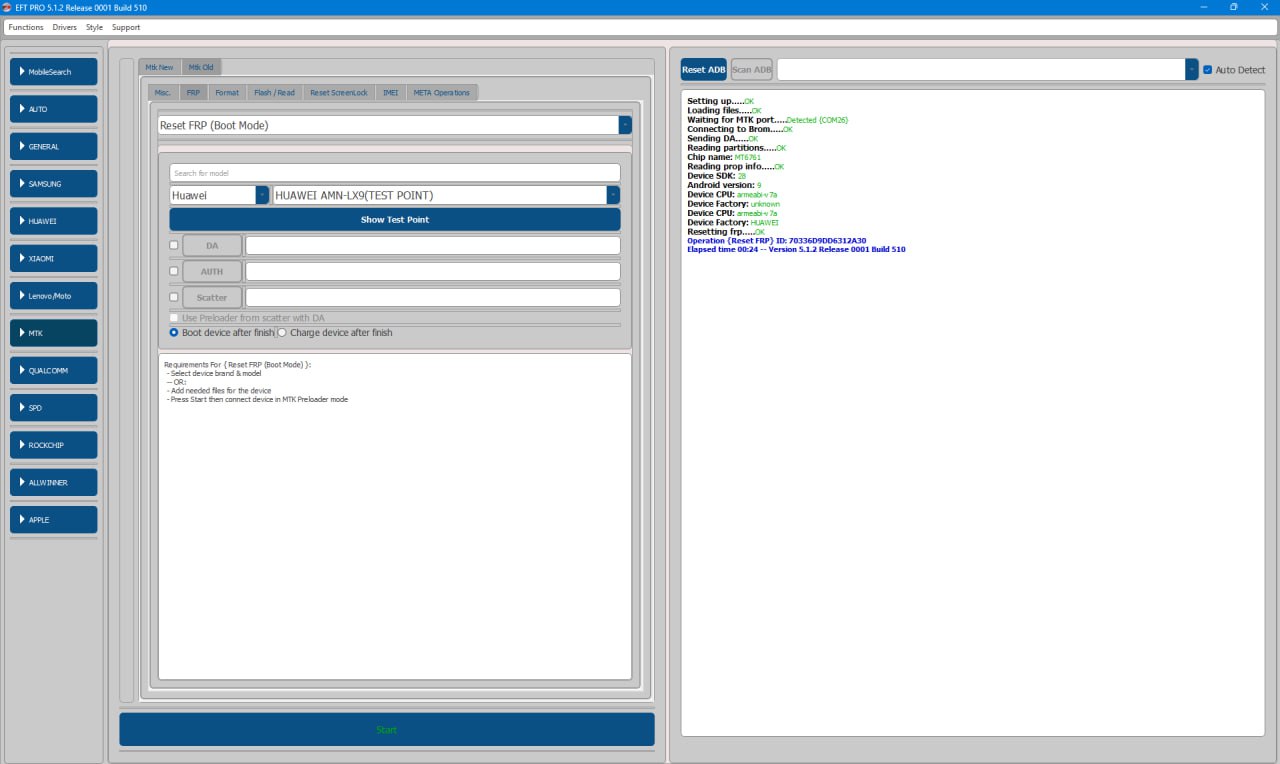Expand the HUAWEI sidebar category
The image size is (1280, 764).
pyautogui.click(x=54, y=221)
